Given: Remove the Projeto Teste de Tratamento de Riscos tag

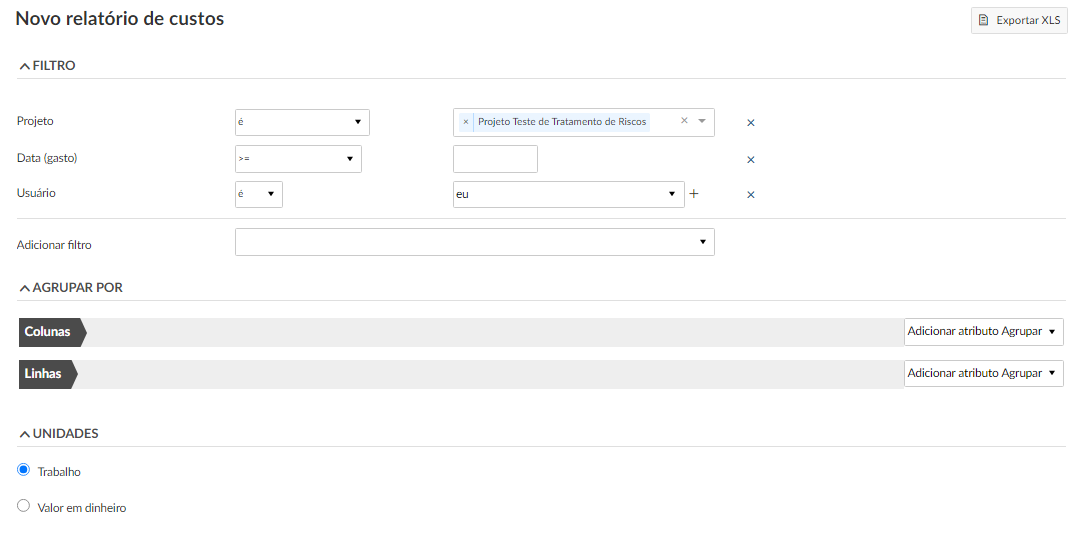Looking at the screenshot, I should tap(466, 122).
